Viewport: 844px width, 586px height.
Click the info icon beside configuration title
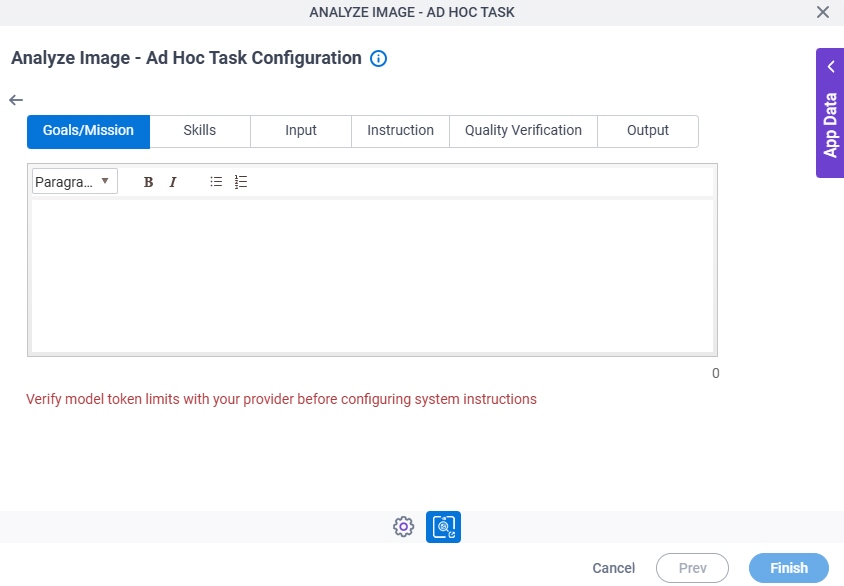point(378,58)
